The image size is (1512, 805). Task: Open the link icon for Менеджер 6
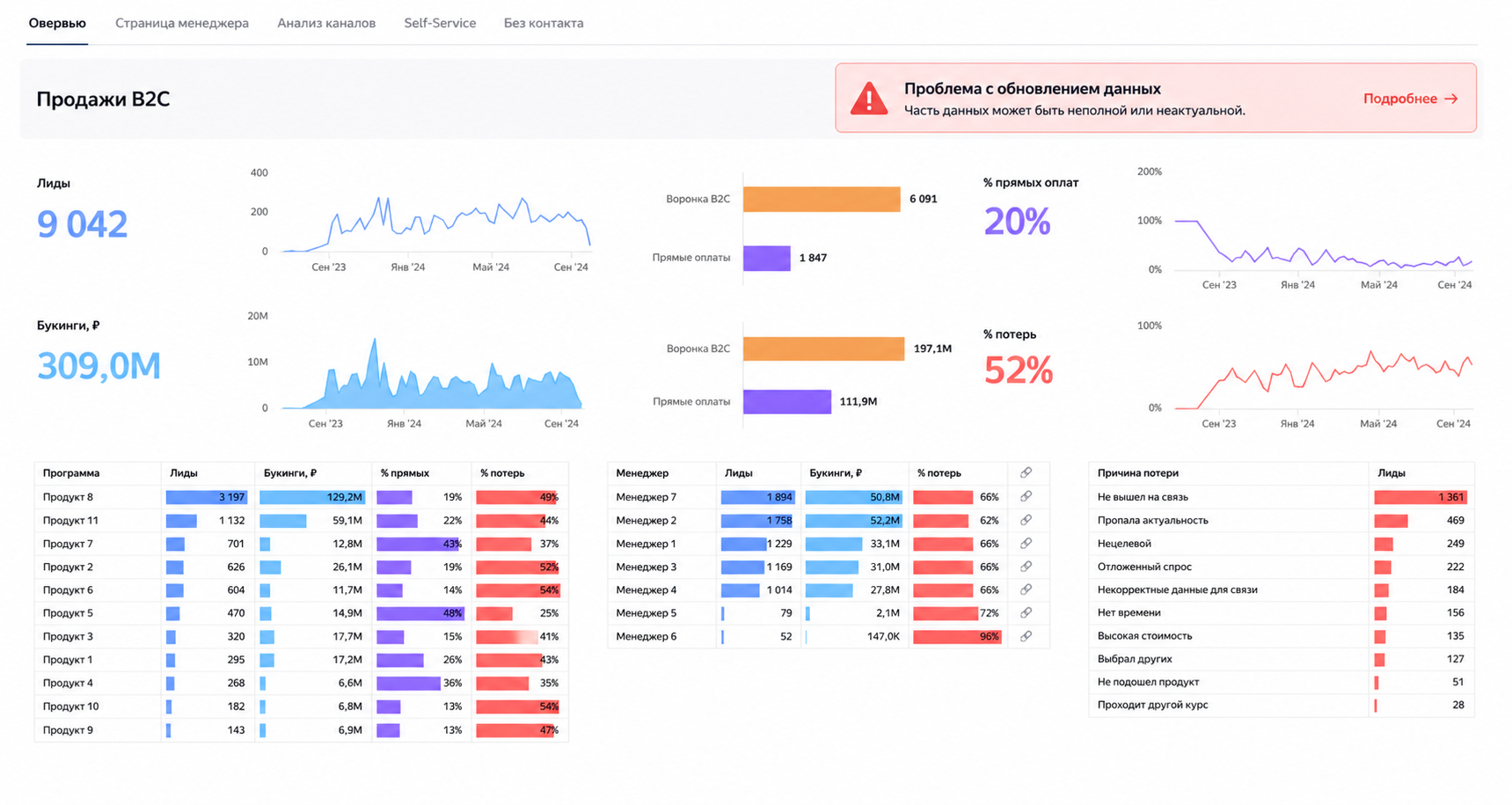pyautogui.click(x=1026, y=636)
